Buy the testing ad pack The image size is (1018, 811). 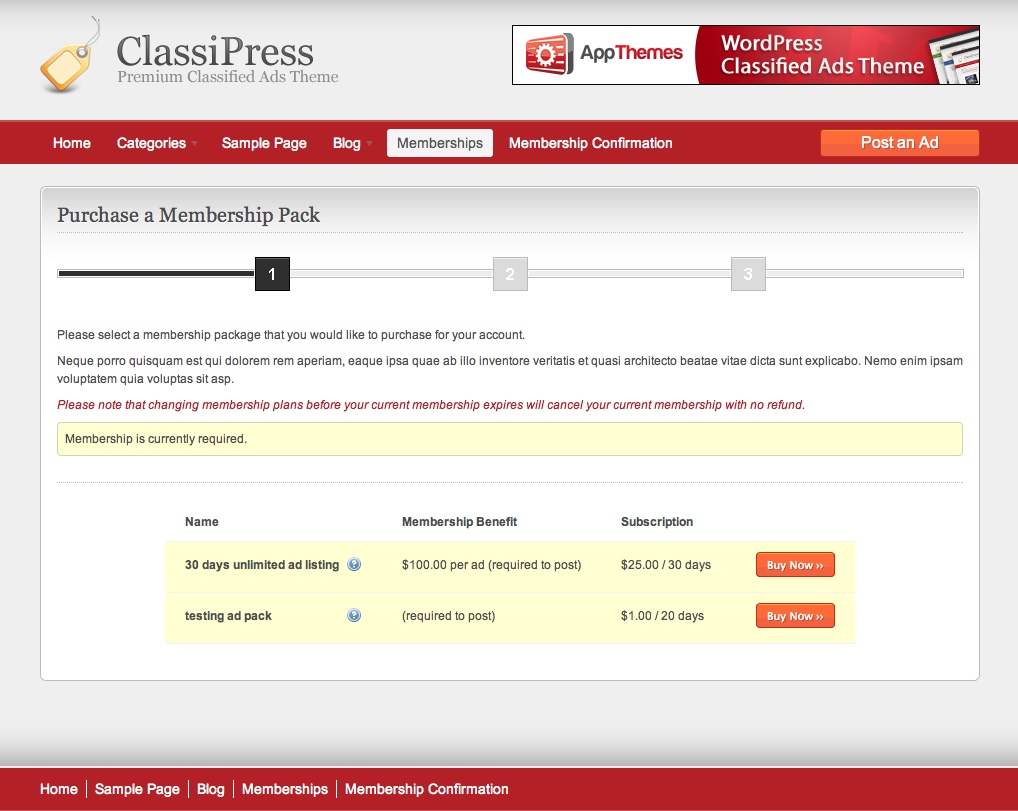coord(795,616)
